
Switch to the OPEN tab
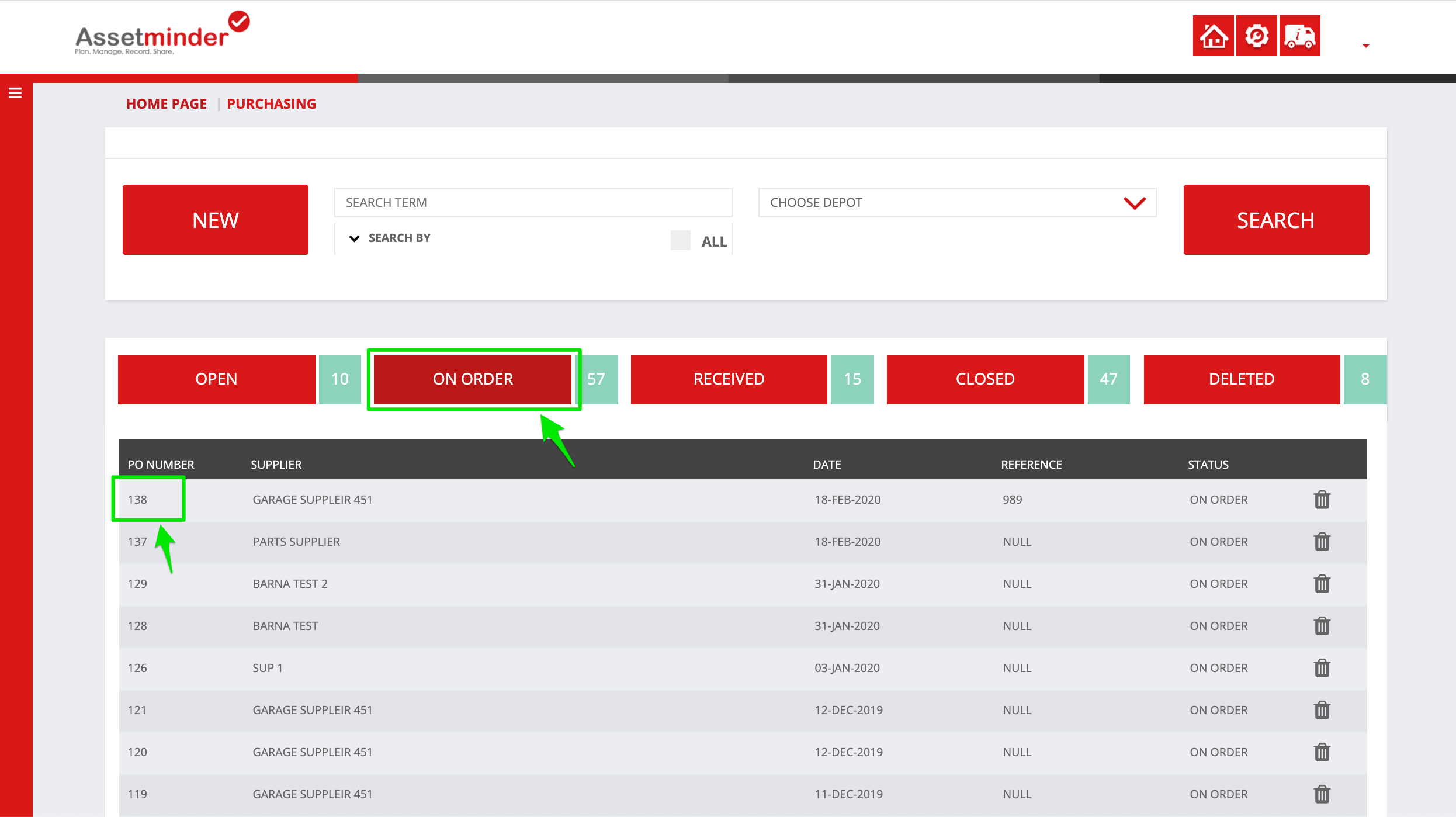click(x=217, y=379)
